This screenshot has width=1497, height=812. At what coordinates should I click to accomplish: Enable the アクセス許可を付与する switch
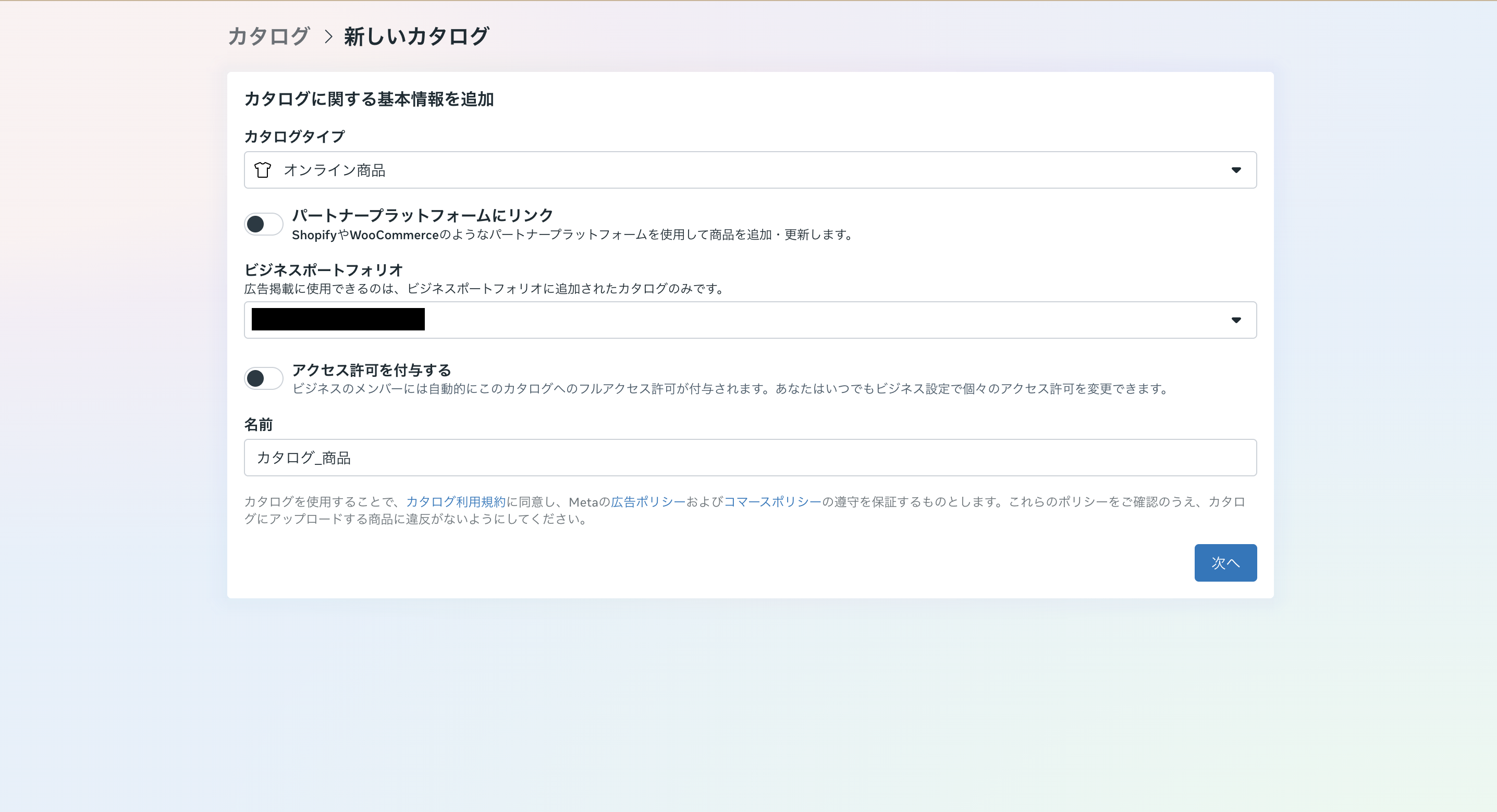[x=263, y=379]
